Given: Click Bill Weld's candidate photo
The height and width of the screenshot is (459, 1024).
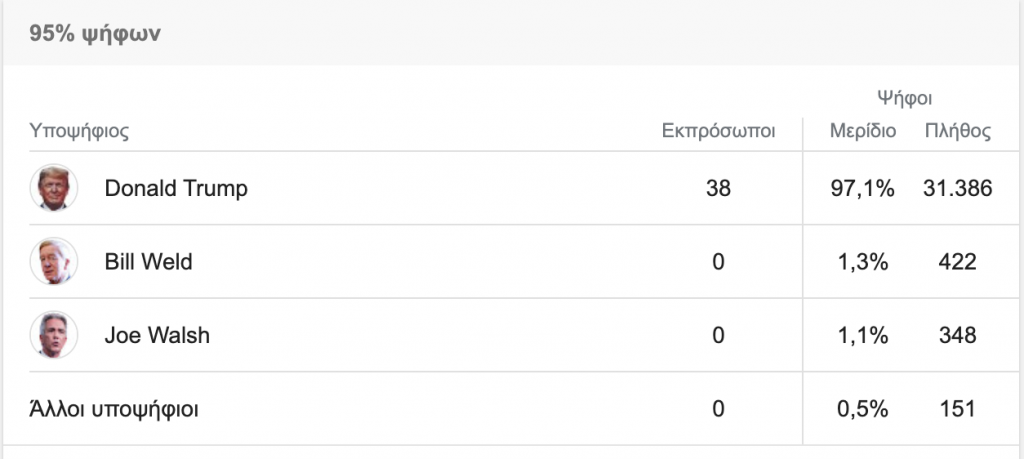Looking at the screenshot, I should pos(53,262).
